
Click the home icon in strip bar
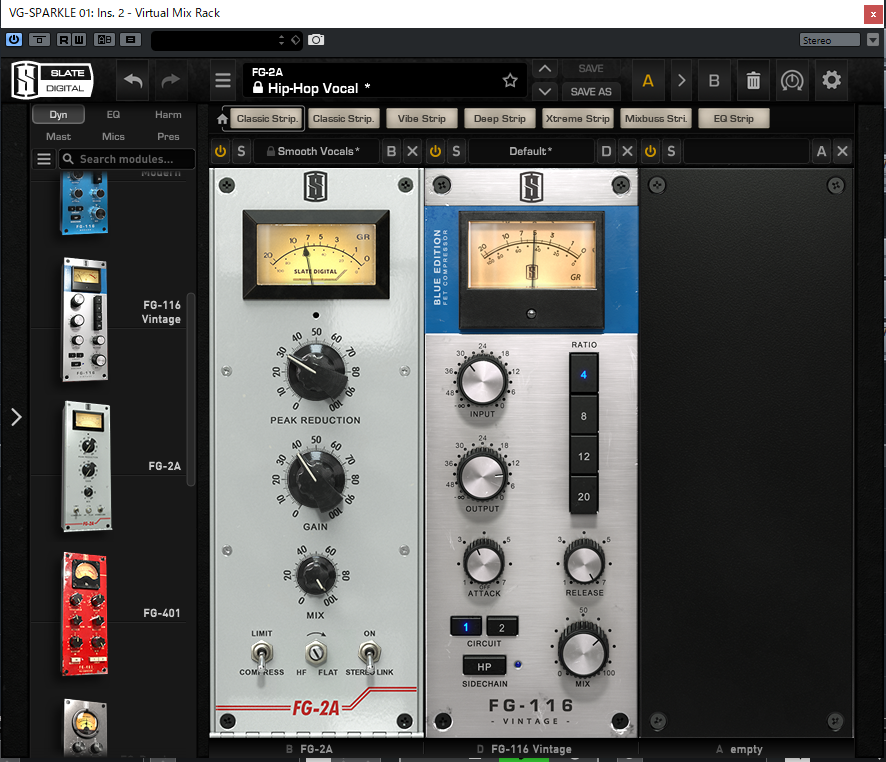(222, 119)
